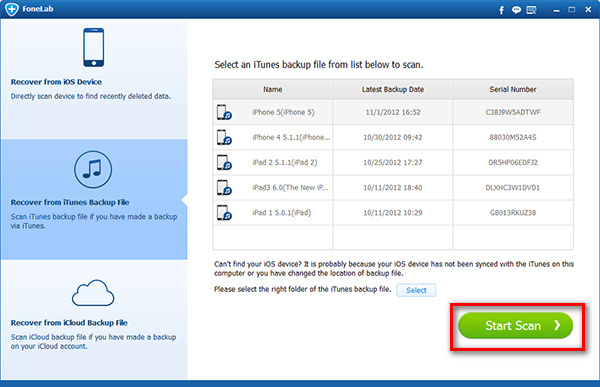
Task: Choose the iPad3 6.0 backup entry
Action: (x=393, y=188)
